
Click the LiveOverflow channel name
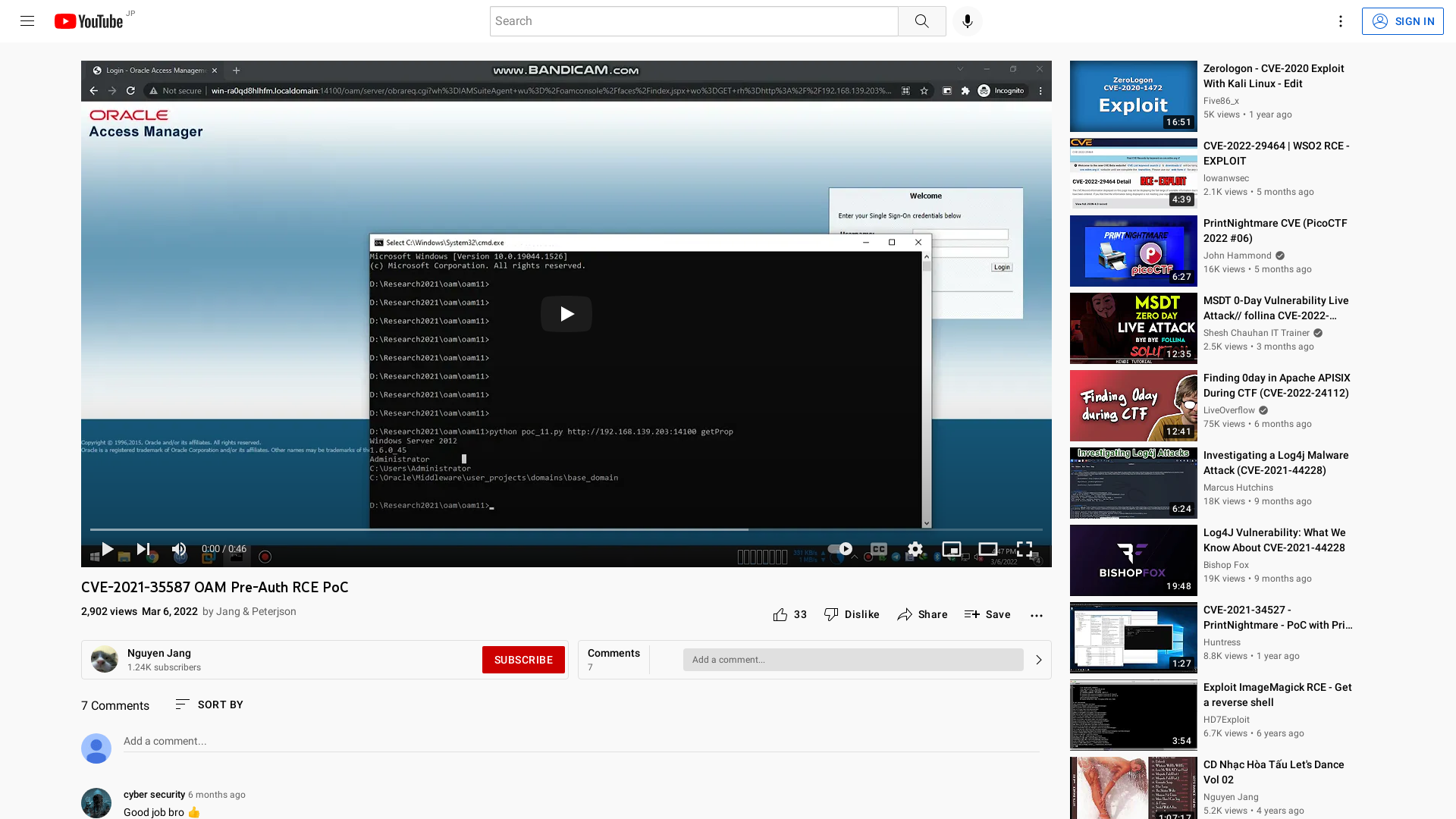(1228, 410)
